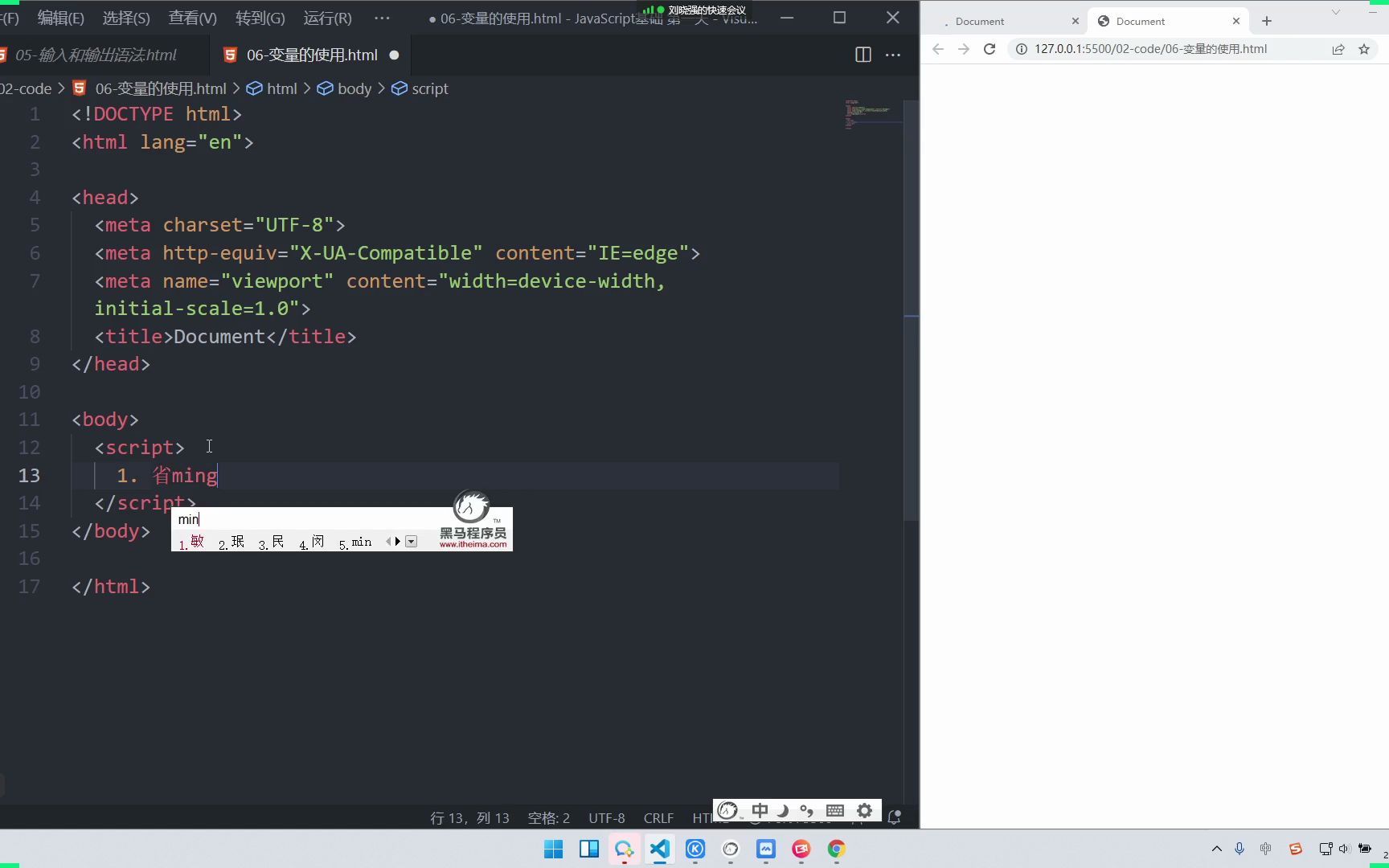This screenshot has height=868, width=1389.
Task: Open VS Code notifications bell
Action: pos(894,817)
